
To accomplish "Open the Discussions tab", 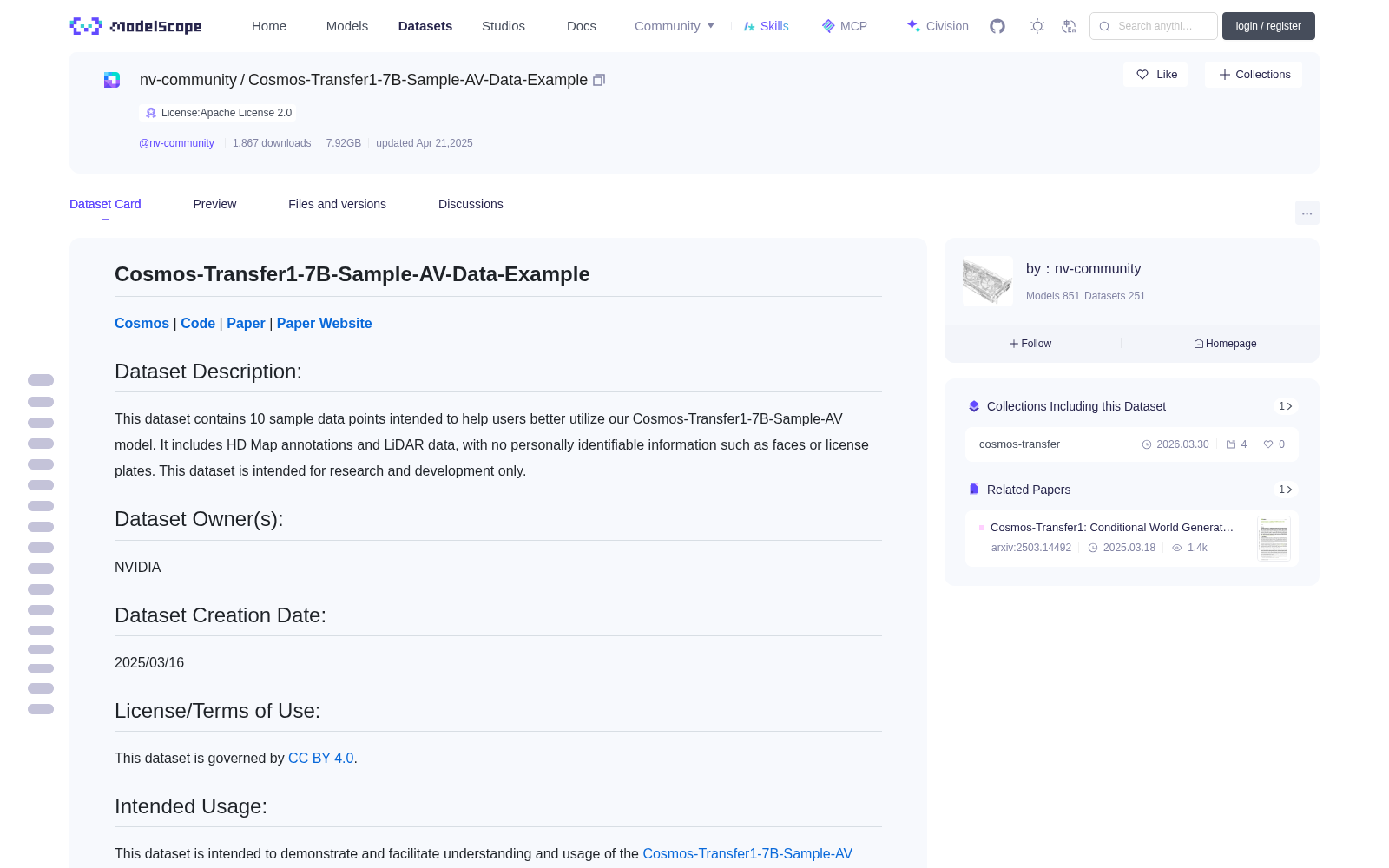I will [471, 204].
